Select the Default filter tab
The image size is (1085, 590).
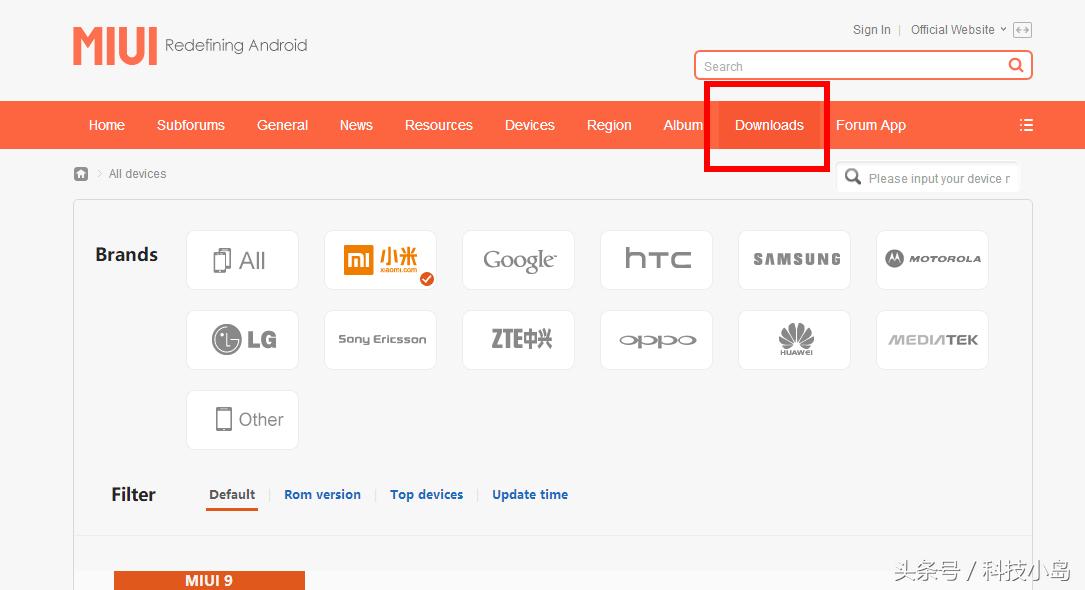(x=232, y=495)
